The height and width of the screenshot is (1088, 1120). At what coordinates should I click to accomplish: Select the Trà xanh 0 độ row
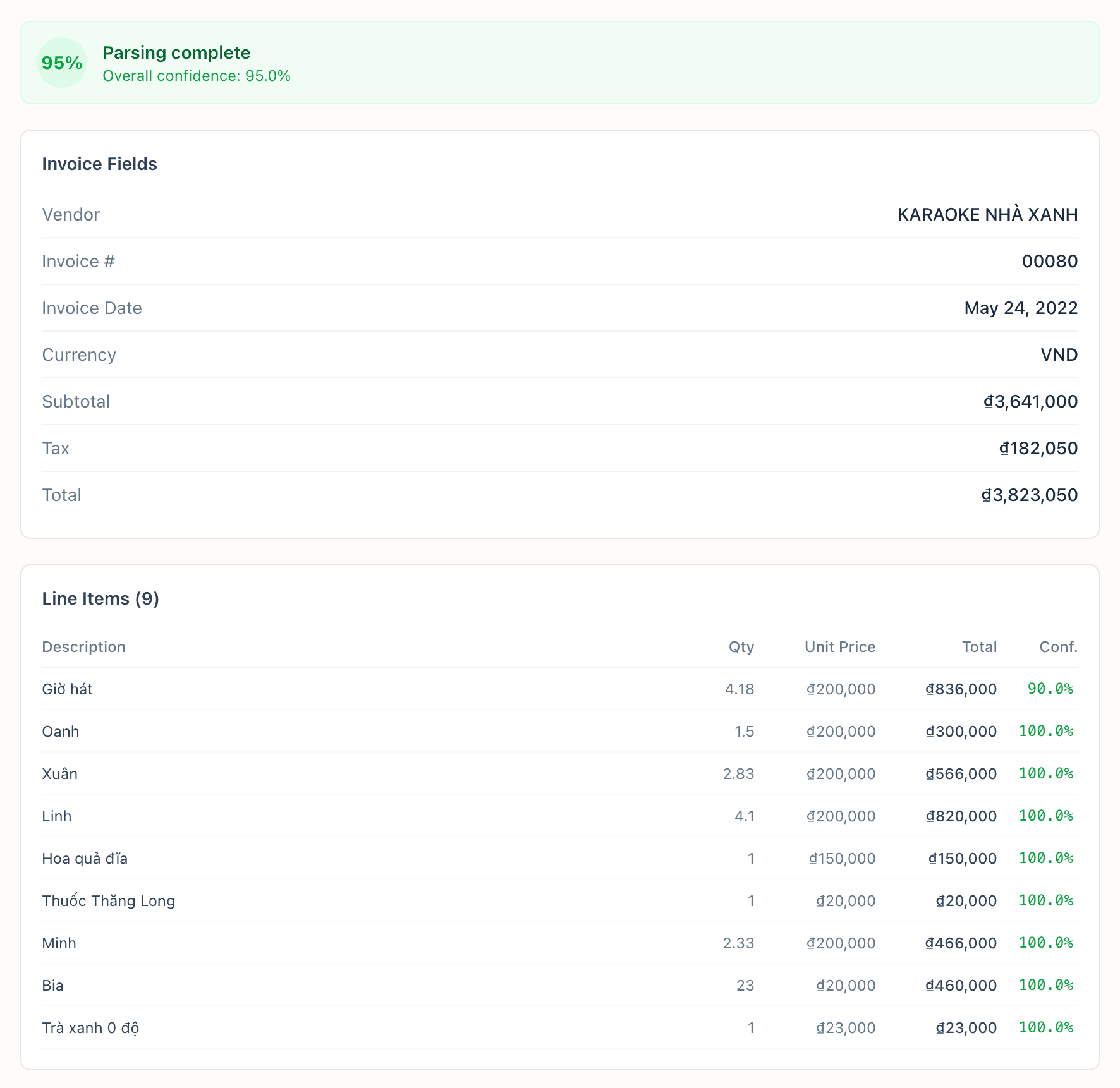(x=91, y=1027)
